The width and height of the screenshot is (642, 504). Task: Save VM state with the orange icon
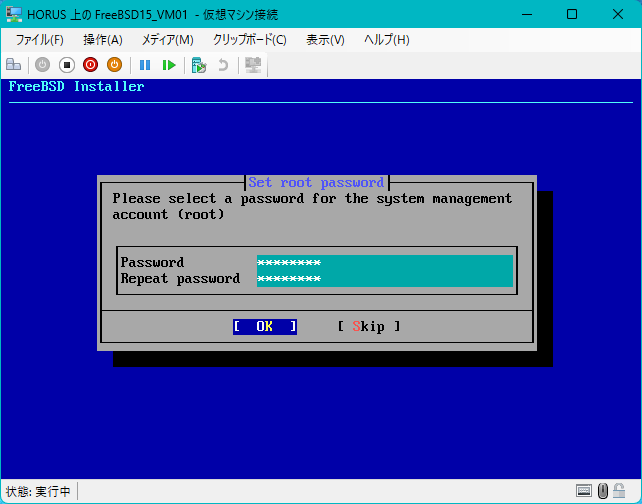[114, 65]
